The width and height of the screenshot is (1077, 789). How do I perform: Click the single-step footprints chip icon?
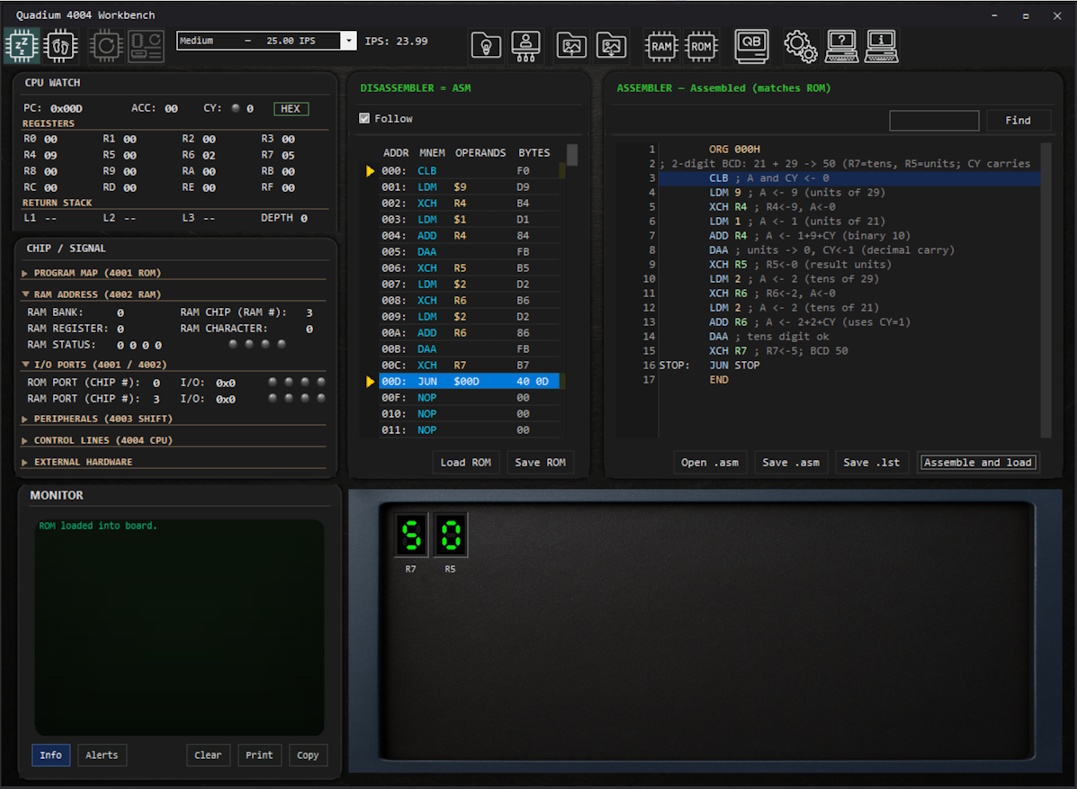62,45
